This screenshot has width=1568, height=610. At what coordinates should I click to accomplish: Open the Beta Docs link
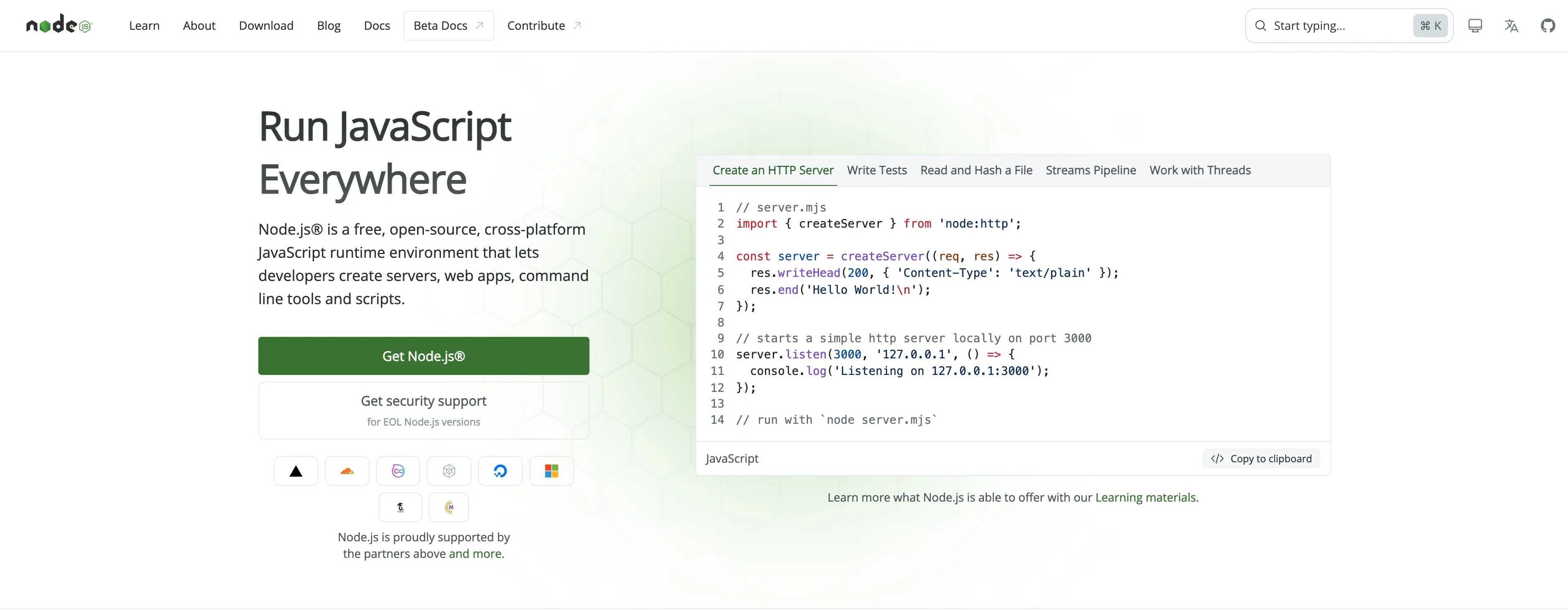pyautogui.click(x=449, y=26)
